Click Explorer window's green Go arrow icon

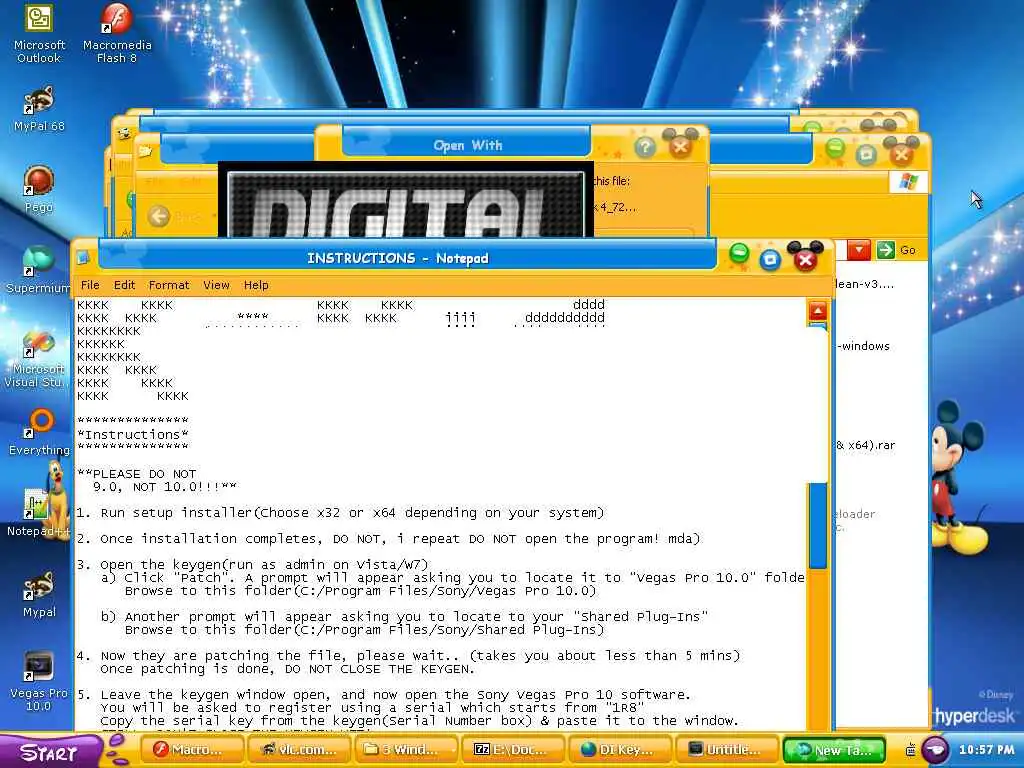coord(886,249)
